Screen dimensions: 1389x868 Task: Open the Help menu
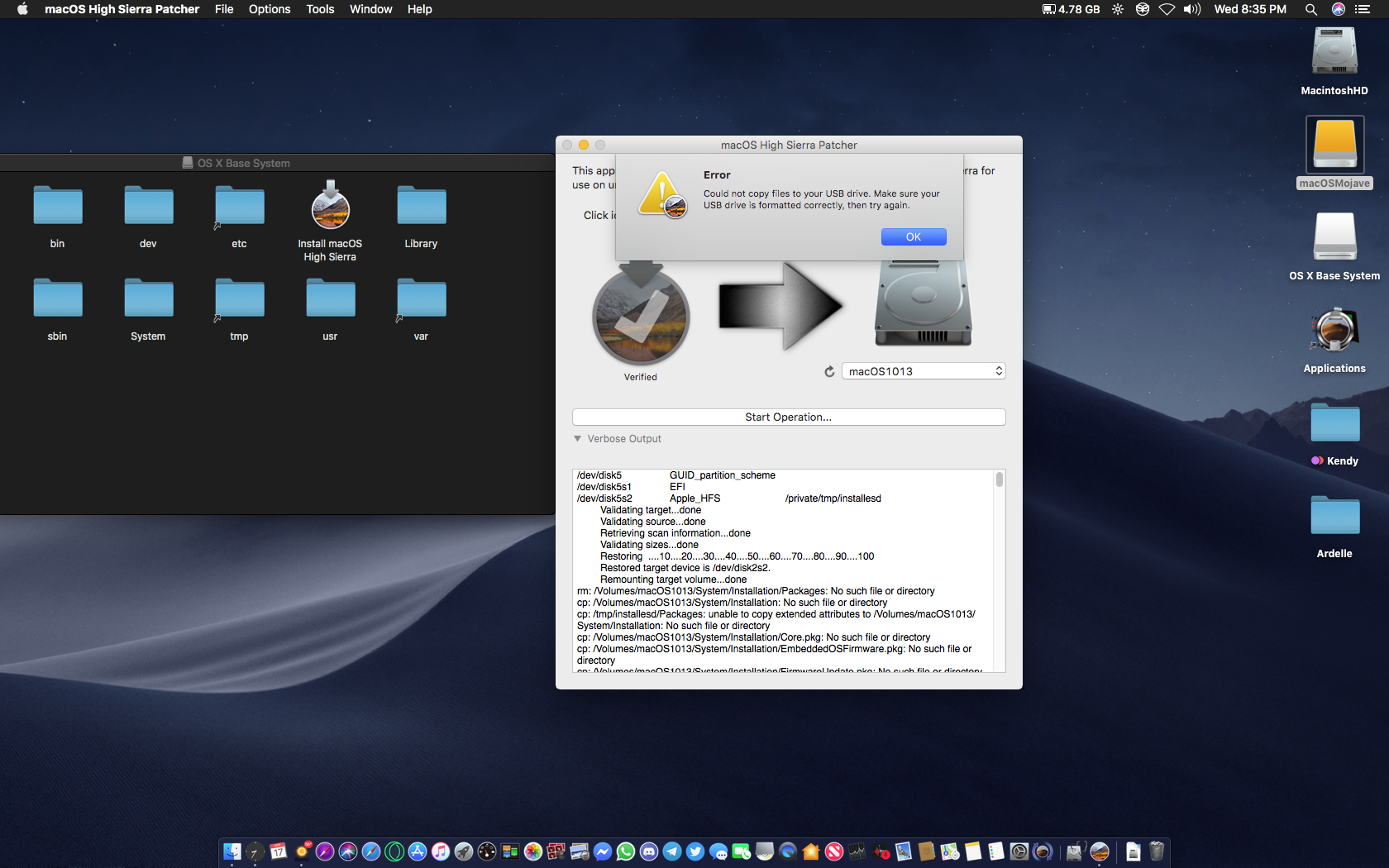pyautogui.click(x=419, y=9)
